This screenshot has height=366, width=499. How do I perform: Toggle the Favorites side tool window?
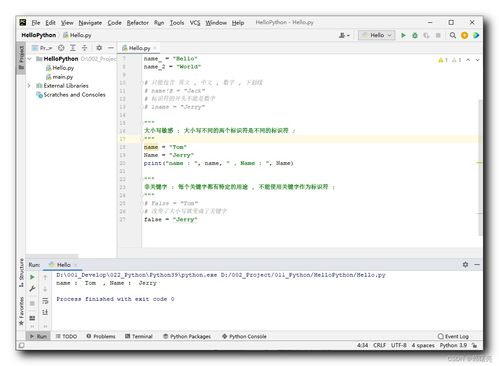[x=21, y=311]
